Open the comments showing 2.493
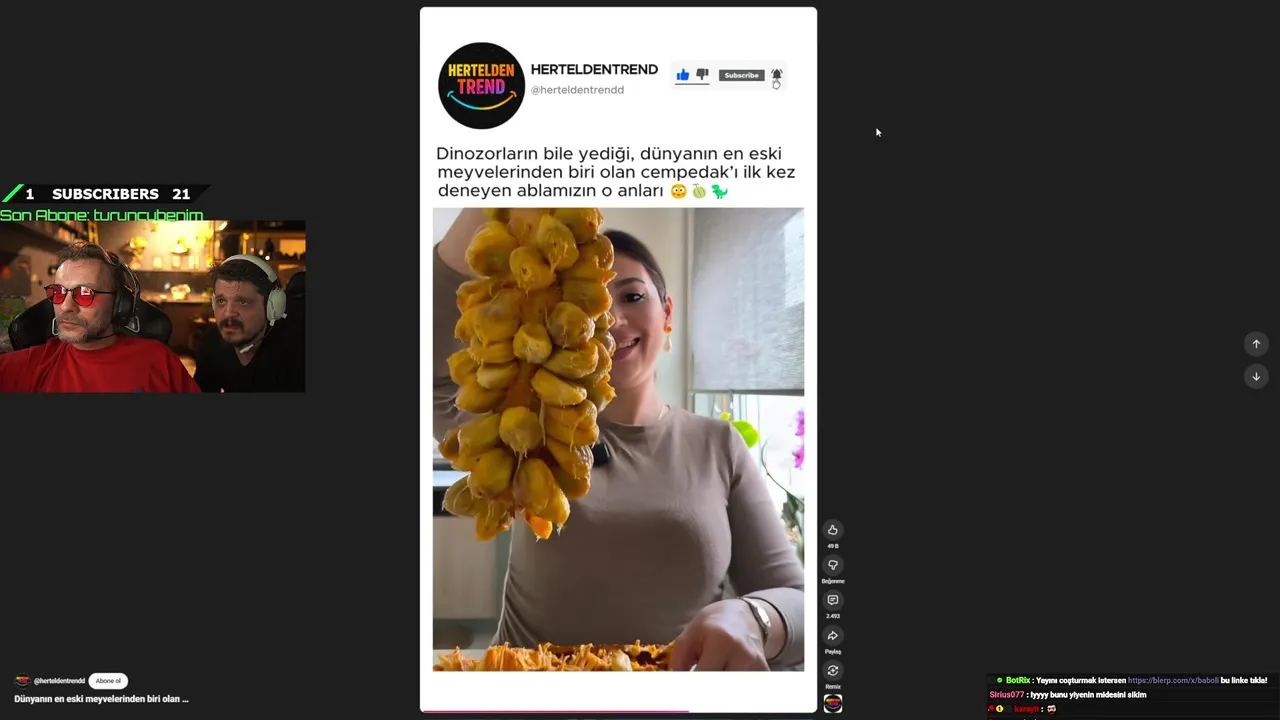1280x720 pixels. click(x=832, y=600)
